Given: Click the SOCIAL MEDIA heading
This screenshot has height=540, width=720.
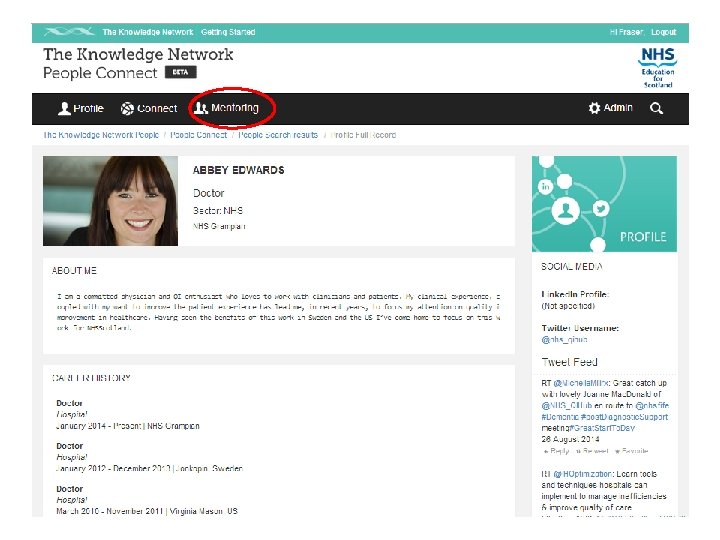Looking at the screenshot, I should [572, 267].
